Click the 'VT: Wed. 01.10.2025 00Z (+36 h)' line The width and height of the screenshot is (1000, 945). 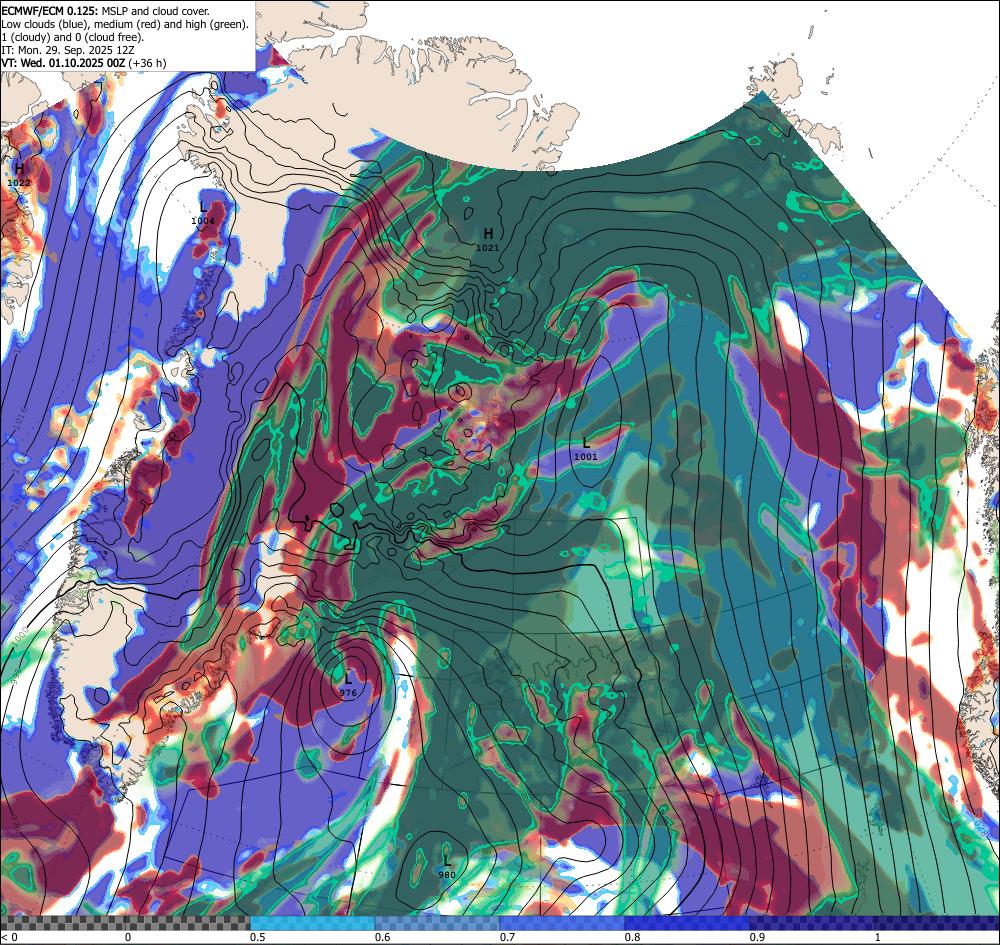pyautogui.click(x=84, y=62)
